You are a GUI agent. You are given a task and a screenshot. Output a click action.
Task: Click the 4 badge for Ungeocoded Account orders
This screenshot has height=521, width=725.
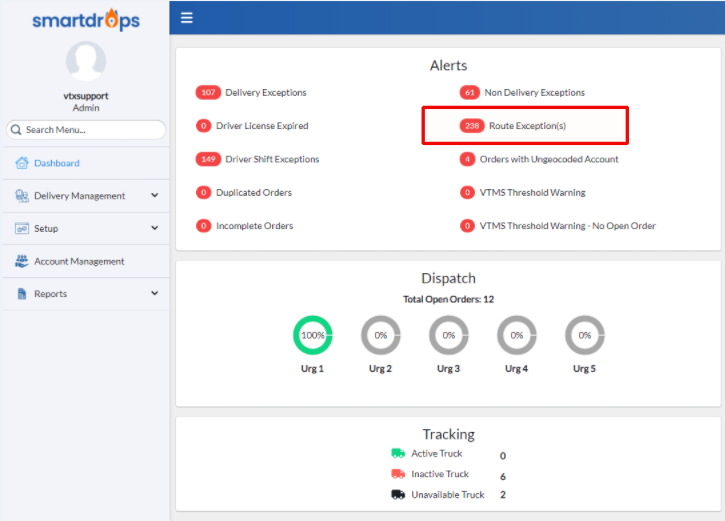[x=467, y=159]
